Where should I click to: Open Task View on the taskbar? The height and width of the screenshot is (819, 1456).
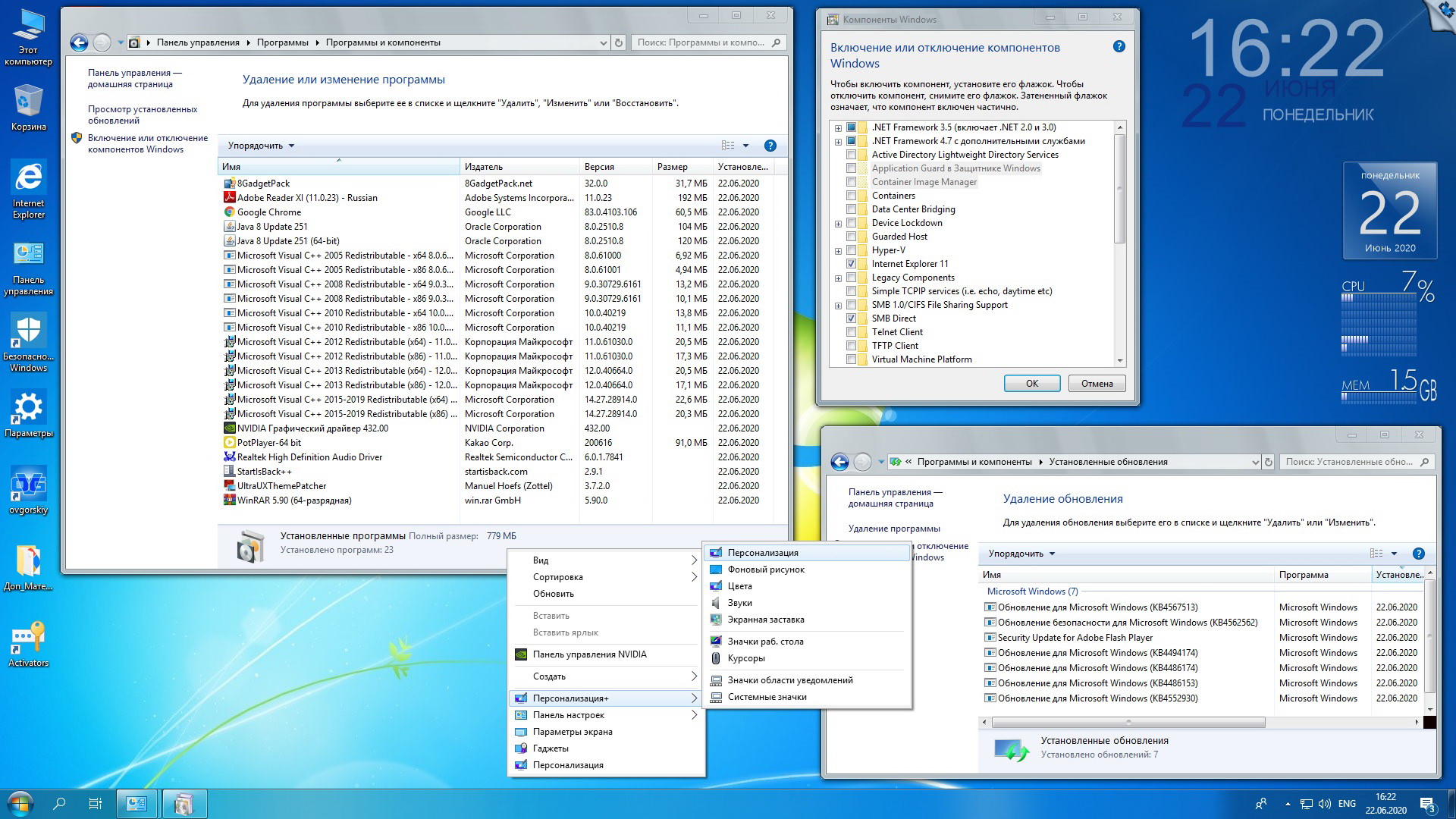96,804
